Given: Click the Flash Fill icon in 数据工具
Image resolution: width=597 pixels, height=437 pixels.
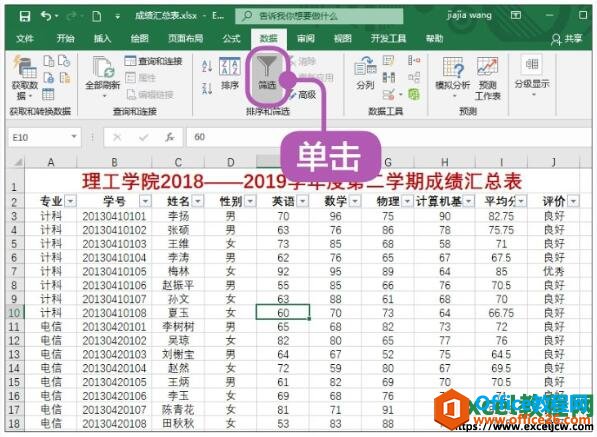Looking at the screenshot, I should [x=389, y=61].
